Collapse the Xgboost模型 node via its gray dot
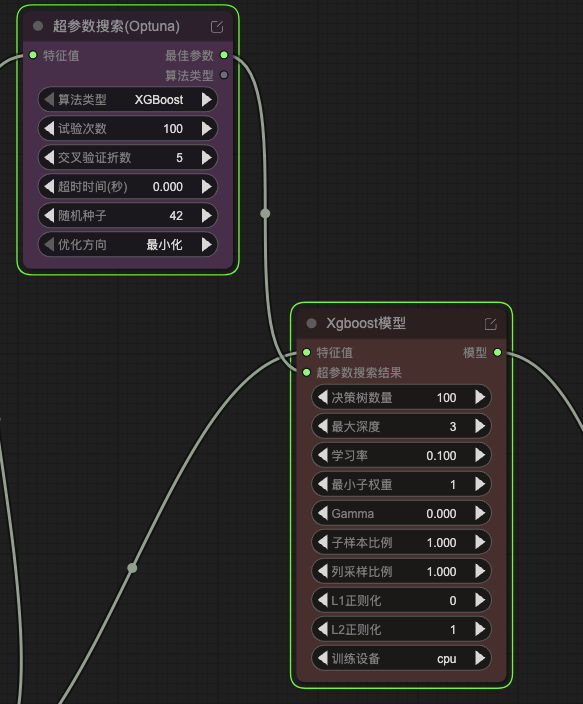Screen dimensions: 583x704 (311, 323)
